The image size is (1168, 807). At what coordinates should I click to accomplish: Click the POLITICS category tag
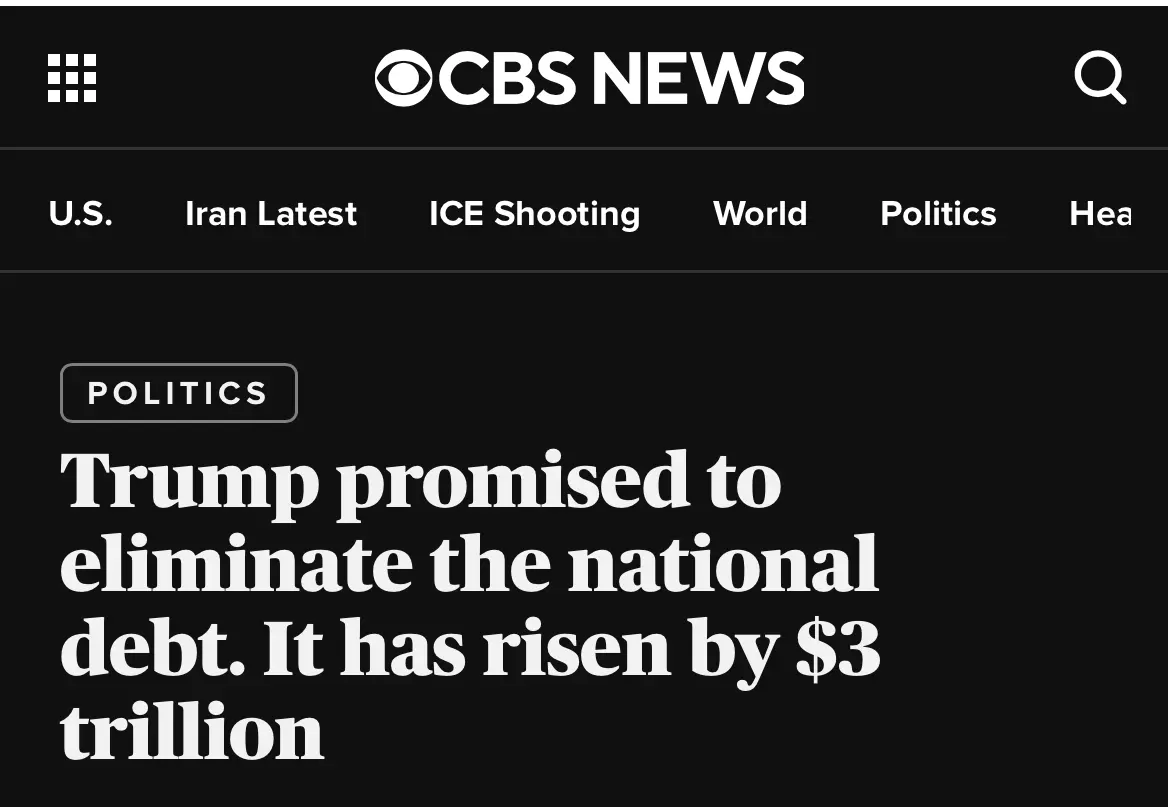[179, 393]
